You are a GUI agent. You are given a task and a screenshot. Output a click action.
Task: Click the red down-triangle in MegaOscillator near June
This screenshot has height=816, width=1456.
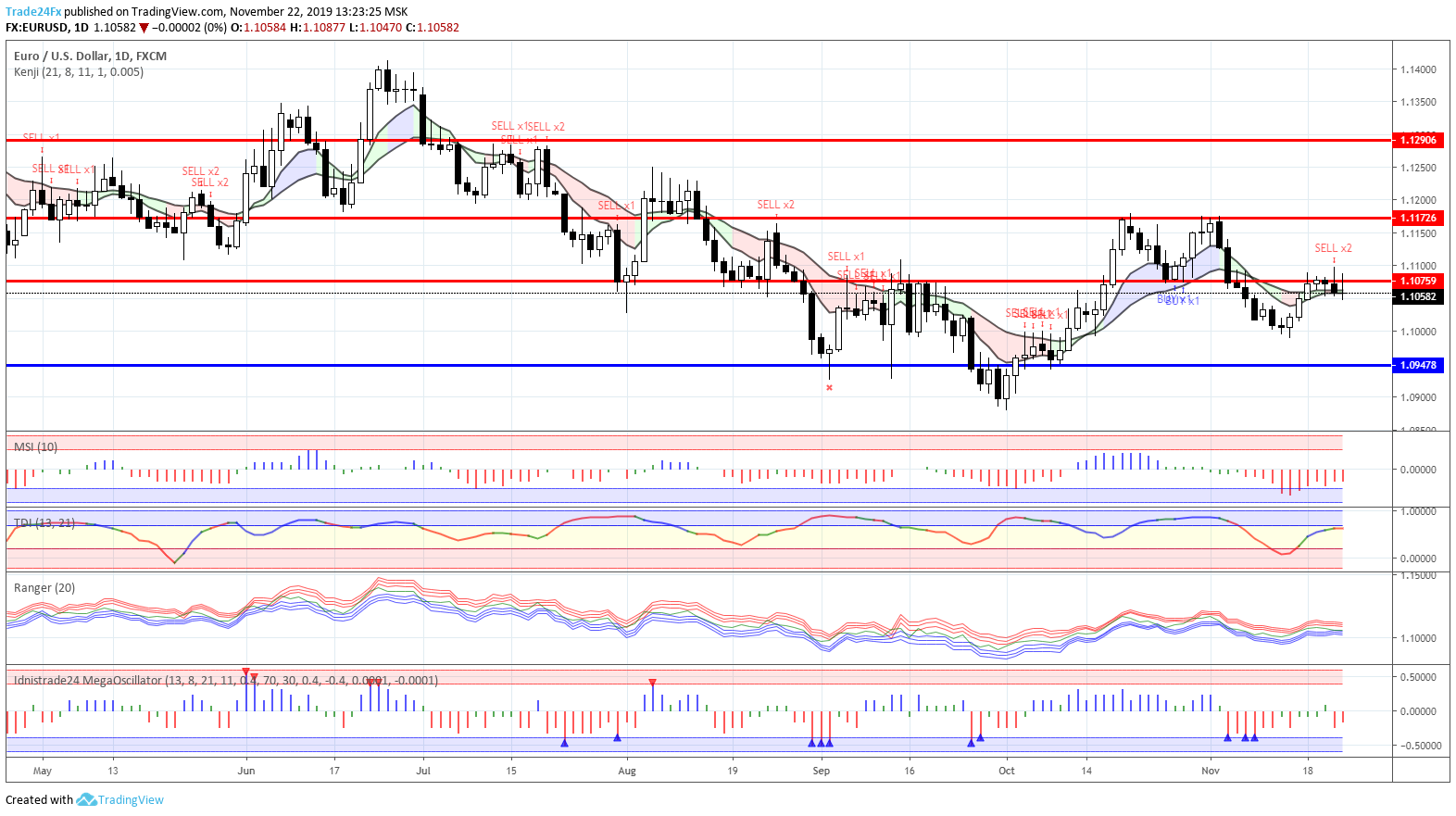[245, 672]
